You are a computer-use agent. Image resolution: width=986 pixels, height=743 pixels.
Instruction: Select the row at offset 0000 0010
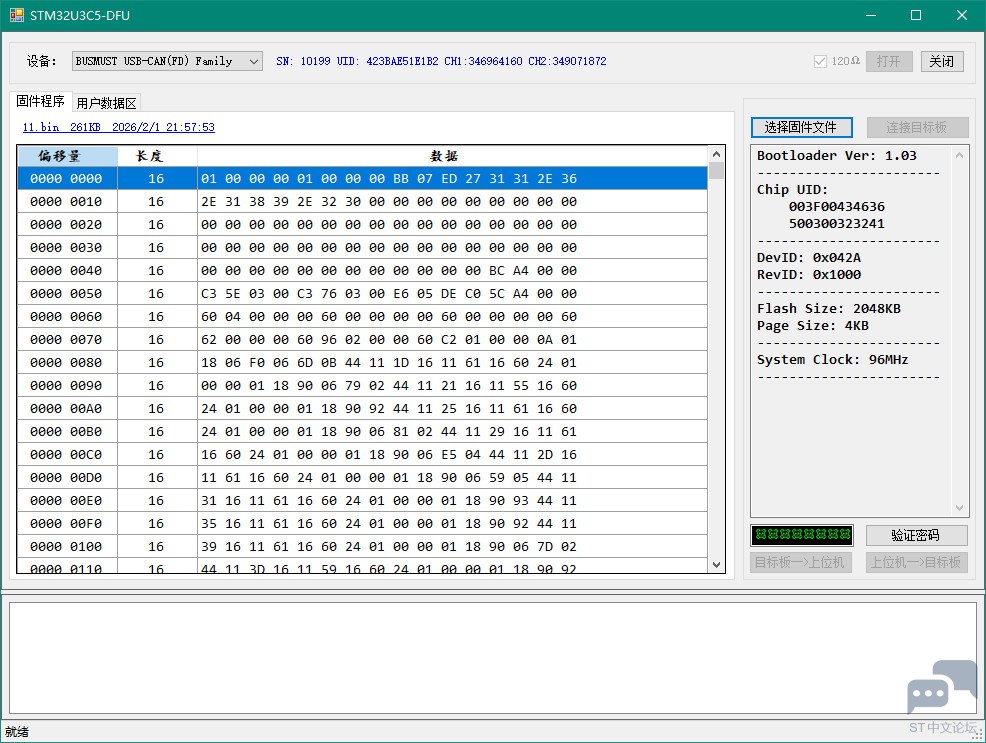362,201
